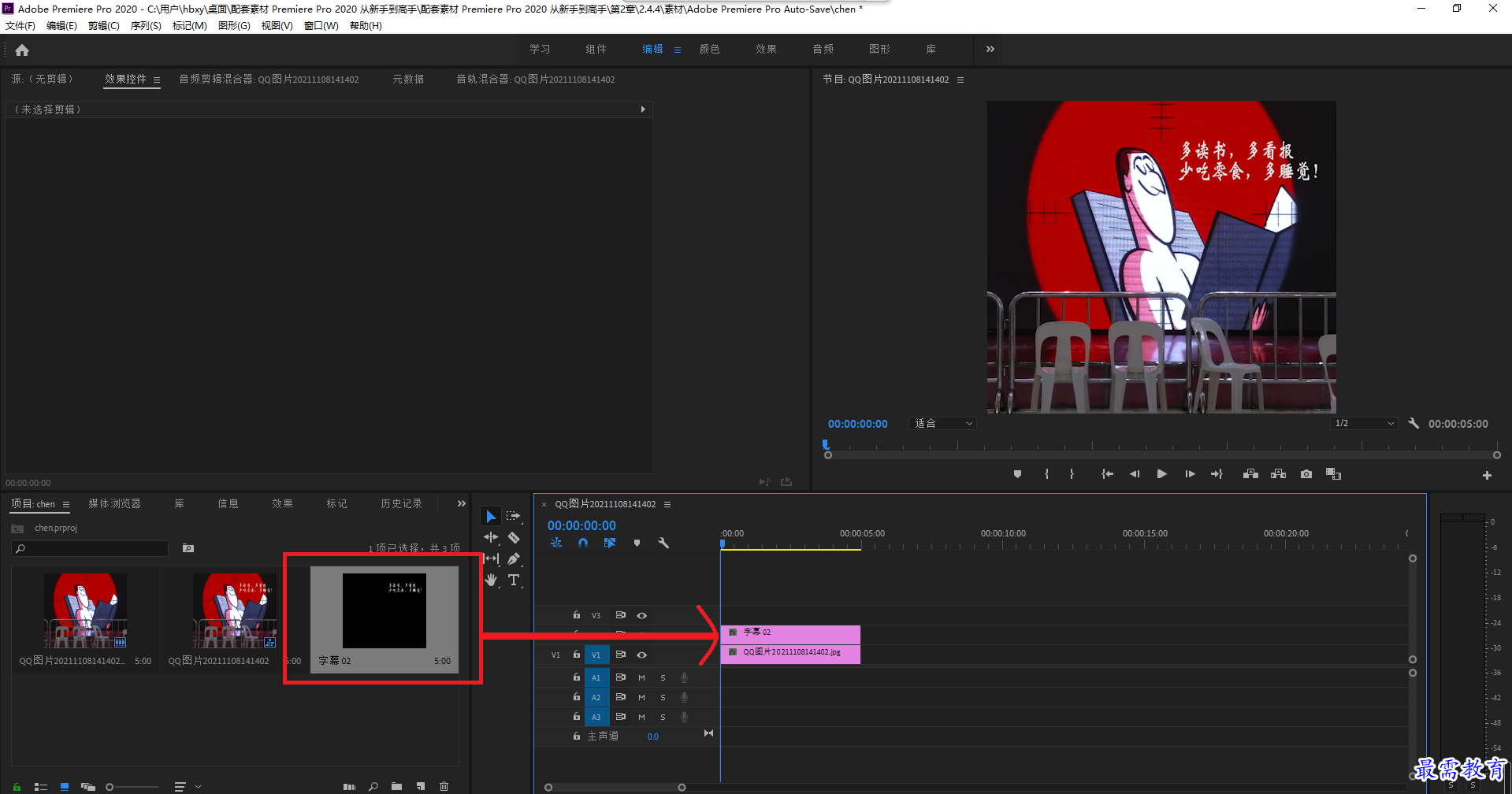This screenshot has width=1512, height=794.
Task: Select the Ripple Edit tool
Action: [491, 537]
